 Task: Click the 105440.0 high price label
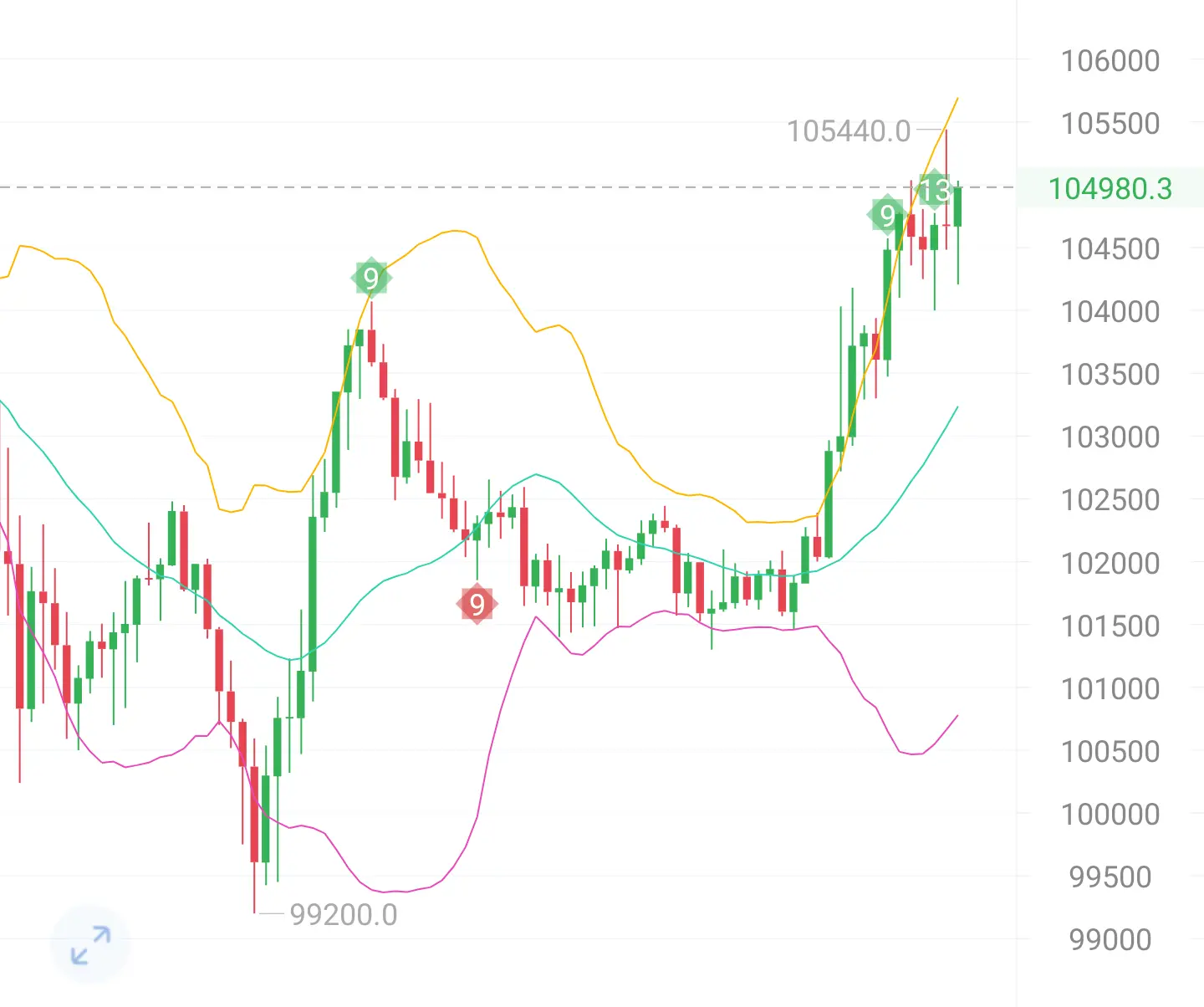tap(849, 130)
